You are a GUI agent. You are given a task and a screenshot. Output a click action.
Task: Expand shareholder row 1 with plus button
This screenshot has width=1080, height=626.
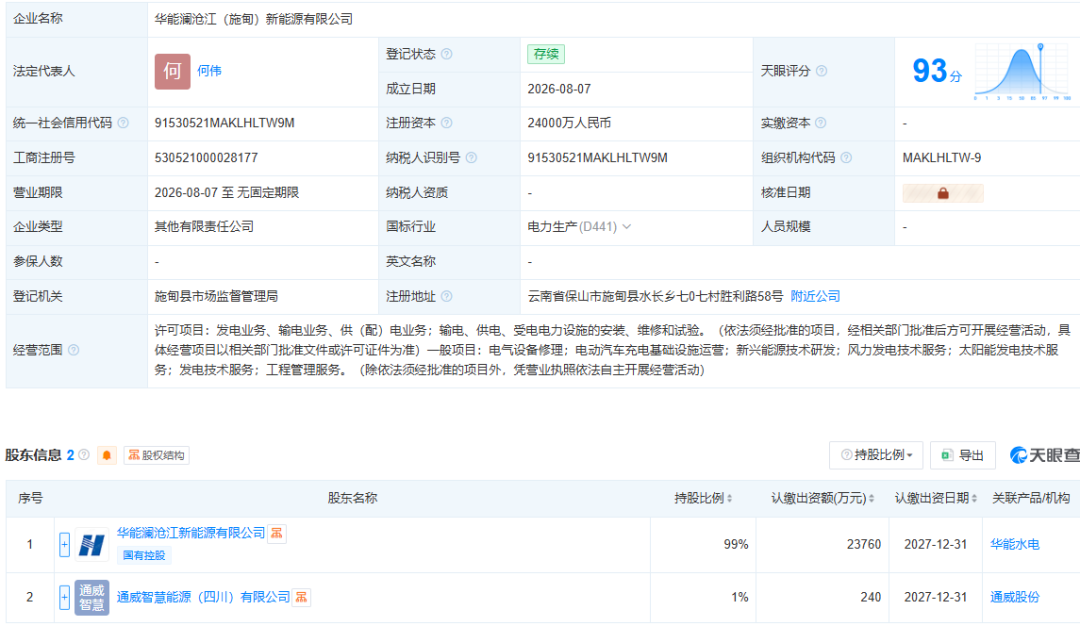[x=64, y=545]
